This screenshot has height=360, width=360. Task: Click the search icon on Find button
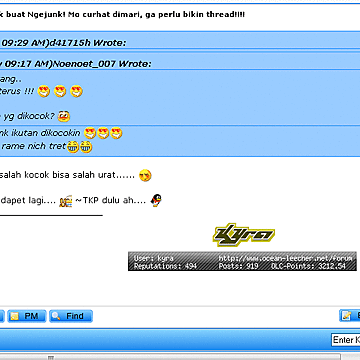[56, 316]
